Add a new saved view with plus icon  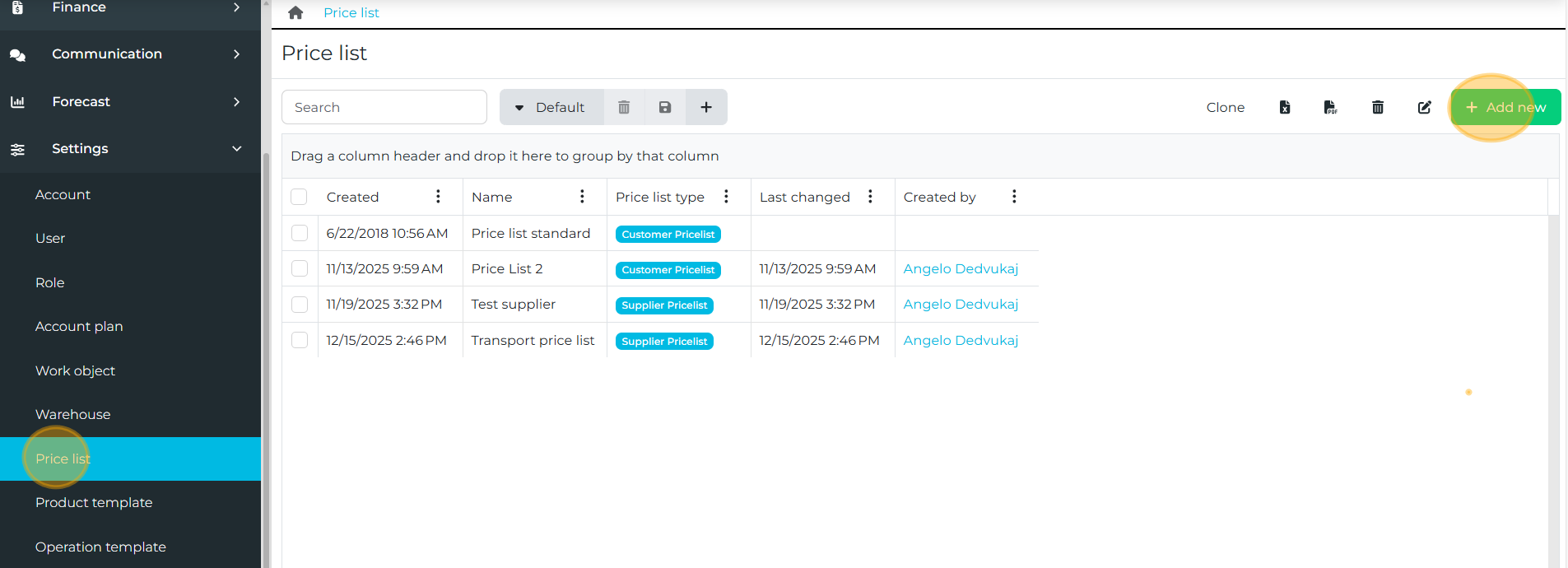(x=706, y=107)
